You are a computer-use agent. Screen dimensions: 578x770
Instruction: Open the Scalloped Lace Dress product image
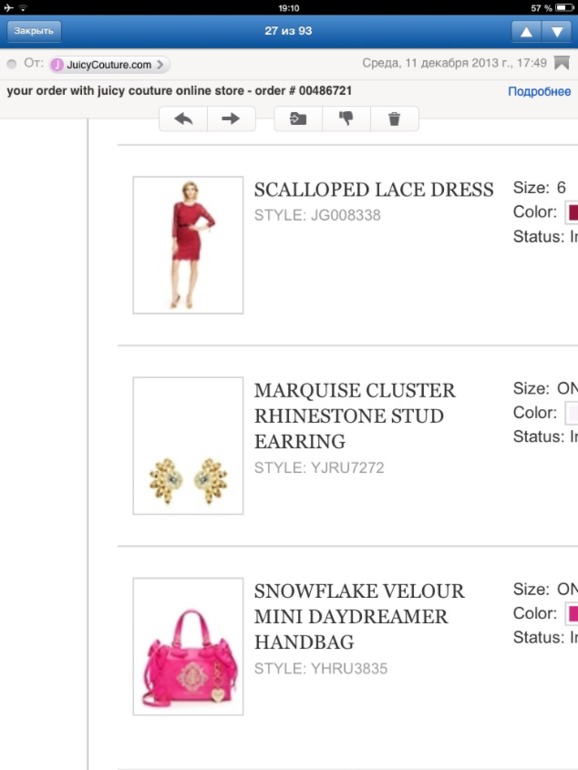pos(188,245)
